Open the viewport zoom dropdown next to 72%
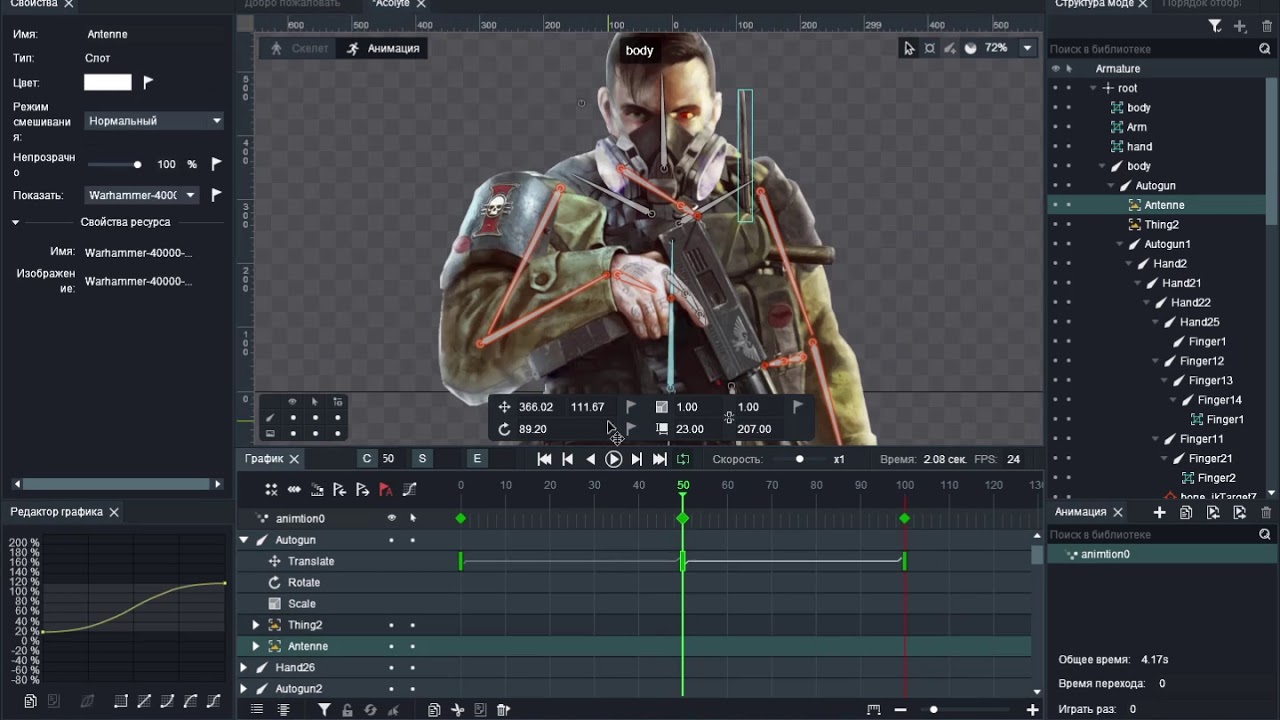The image size is (1280, 720). point(1027,48)
